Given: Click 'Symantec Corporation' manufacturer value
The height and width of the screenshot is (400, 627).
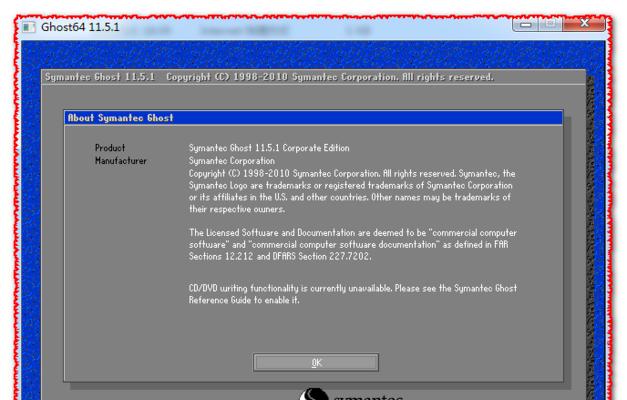Looking at the screenshot, I should coord(232,161).
